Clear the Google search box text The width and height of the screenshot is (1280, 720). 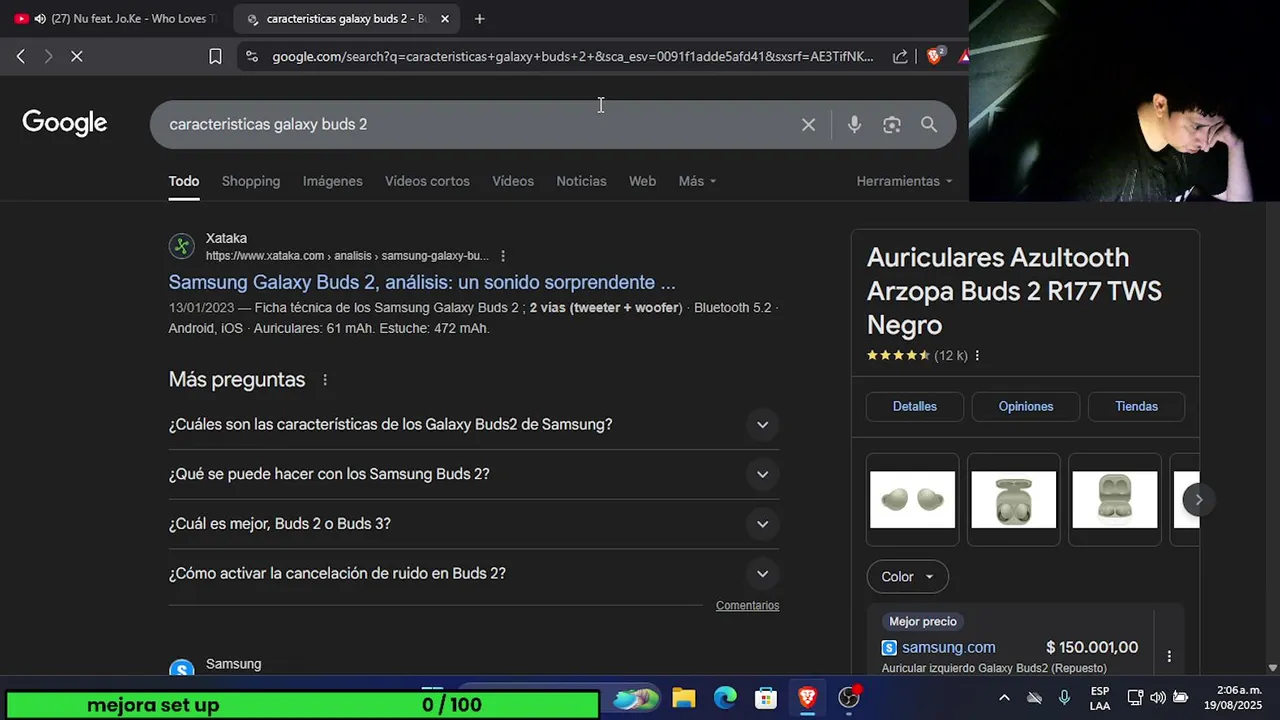pos(808,125)
